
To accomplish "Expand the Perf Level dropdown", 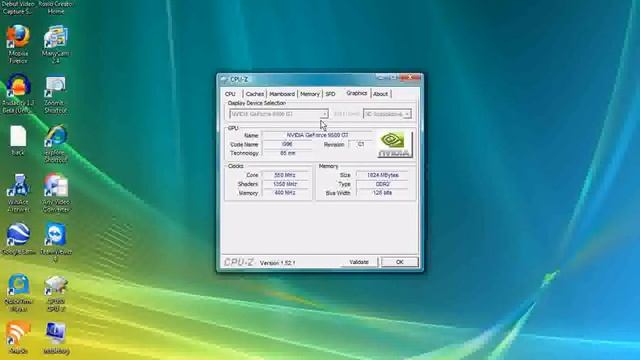I will click(387, 114).
